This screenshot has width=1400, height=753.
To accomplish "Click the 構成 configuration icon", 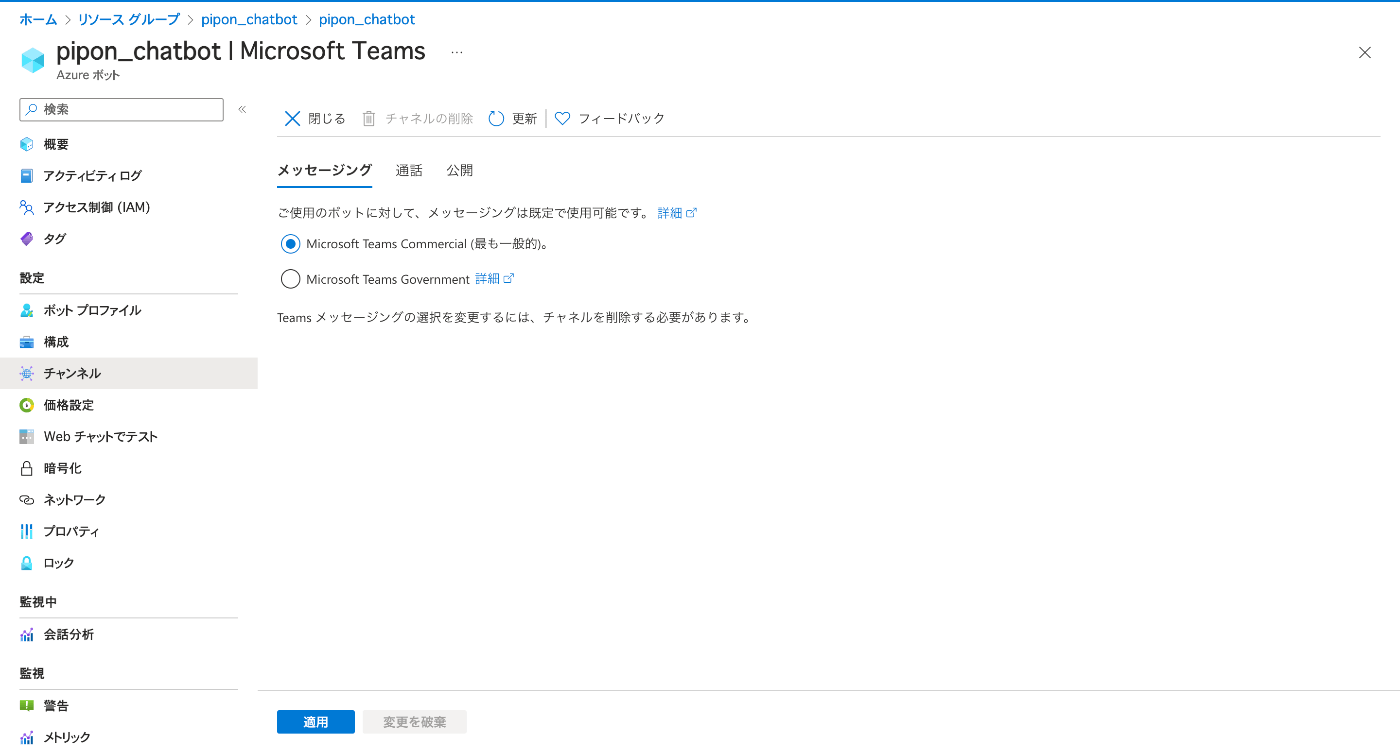I will [x=27, y=342].
